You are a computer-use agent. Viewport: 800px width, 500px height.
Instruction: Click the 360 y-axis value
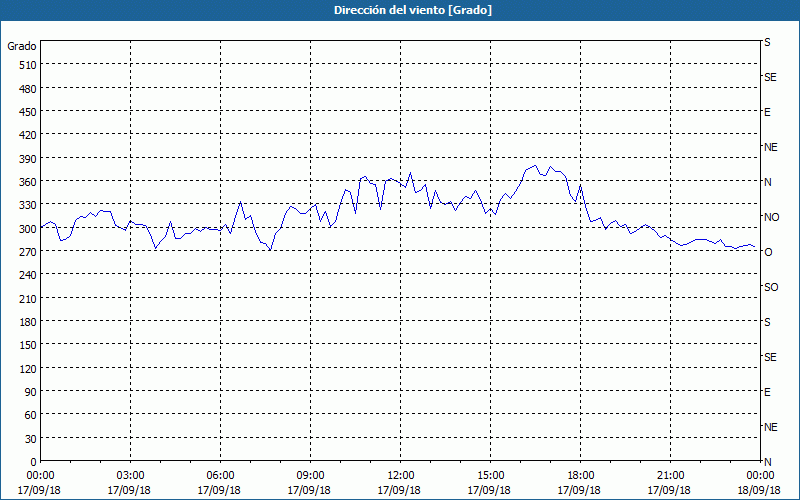pyautogui.click(x=28, y=182)
